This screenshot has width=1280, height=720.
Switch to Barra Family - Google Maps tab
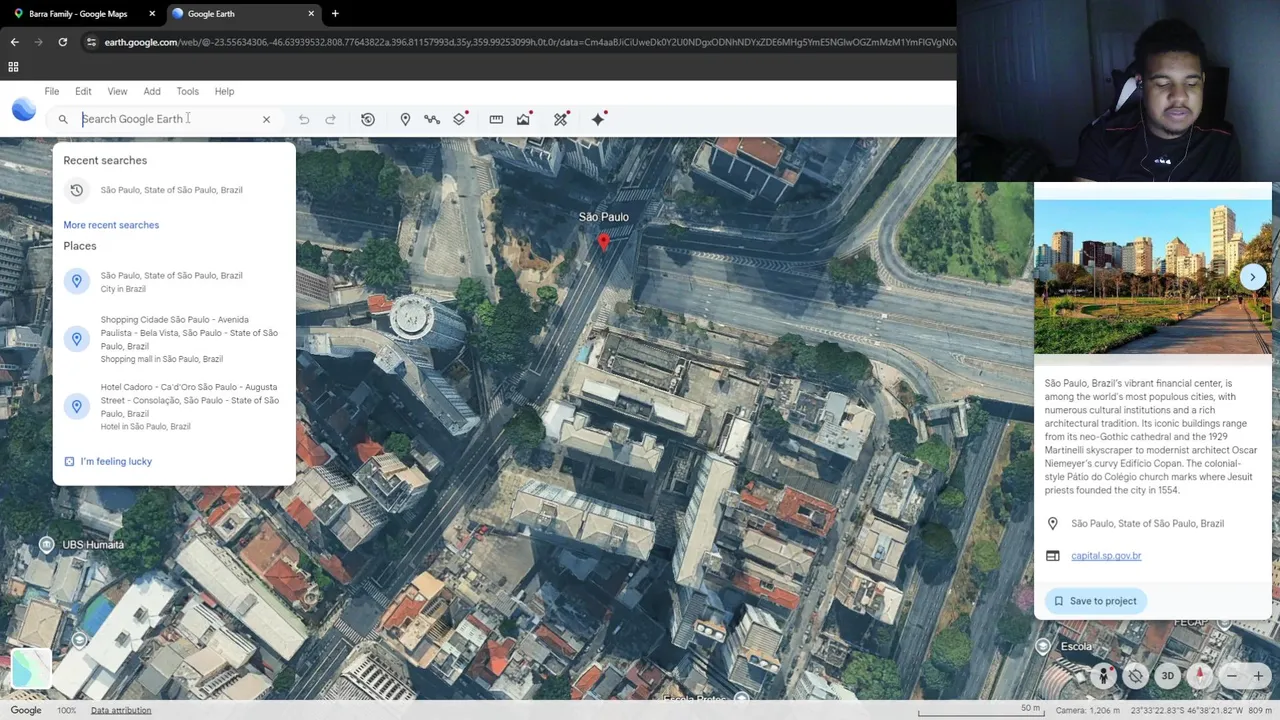click(78, 14)
